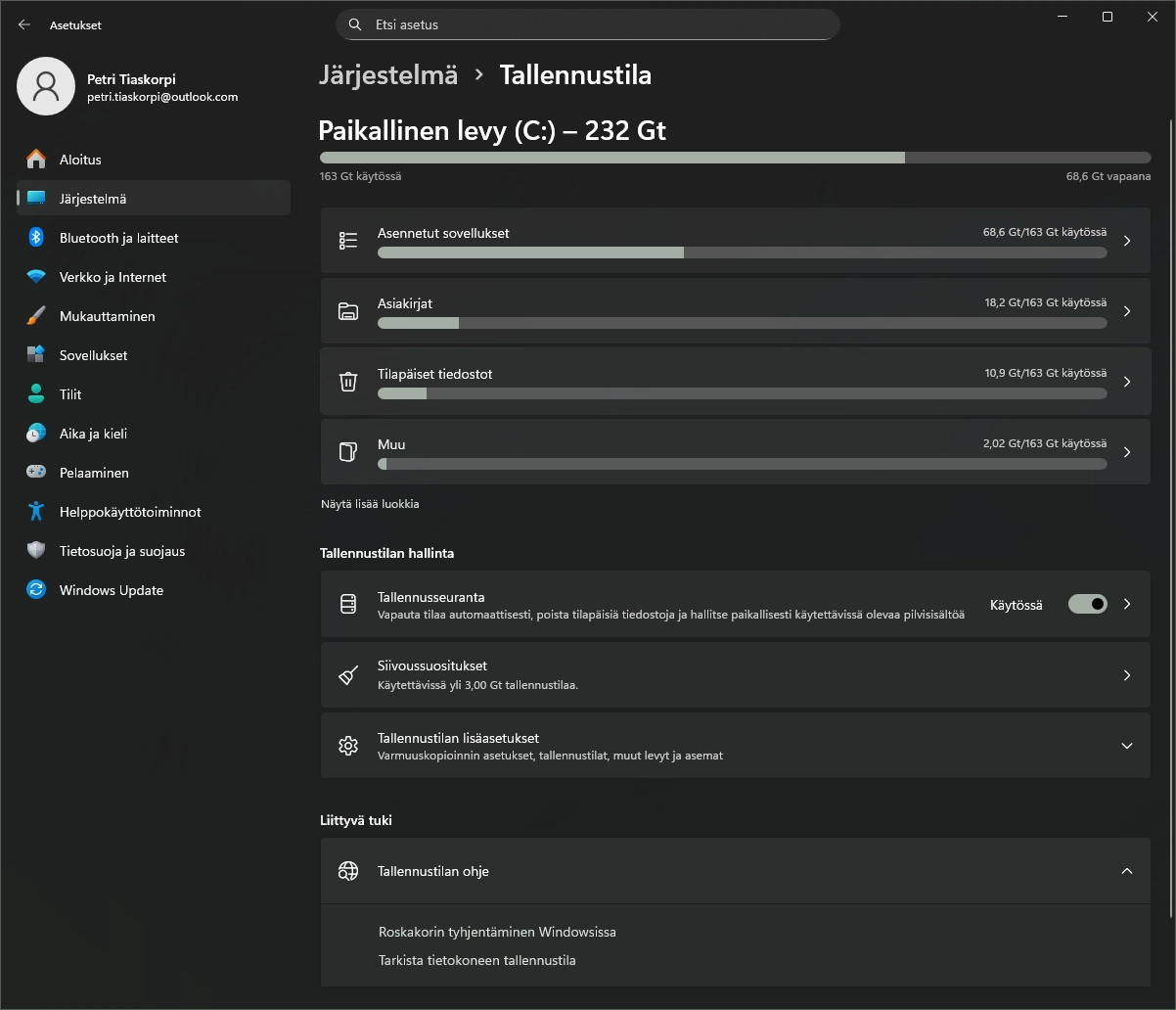
Task: Click the Tallennustilan ohje globe icon
Action: (348, 871)
